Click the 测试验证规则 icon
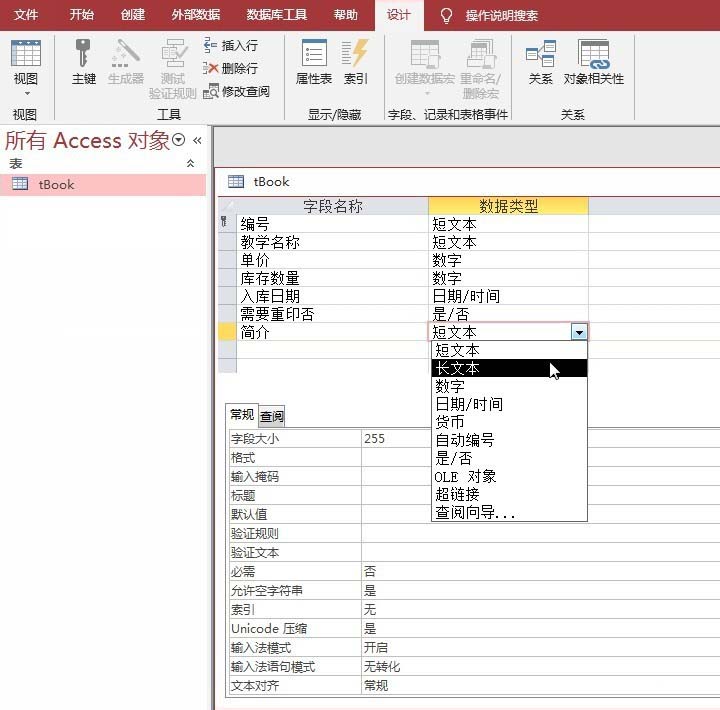 [x=173, y=53]
